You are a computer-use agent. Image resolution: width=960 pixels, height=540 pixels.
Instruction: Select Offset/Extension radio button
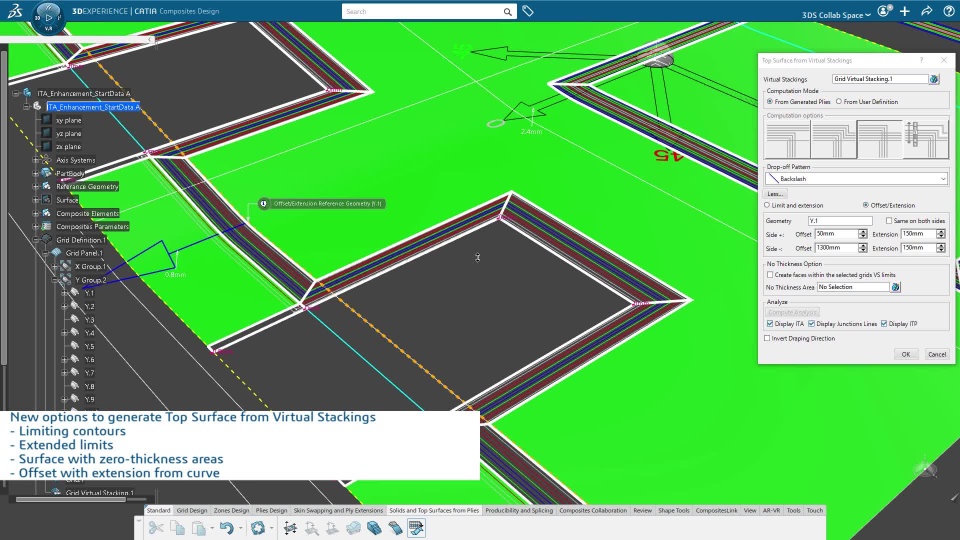866,205
